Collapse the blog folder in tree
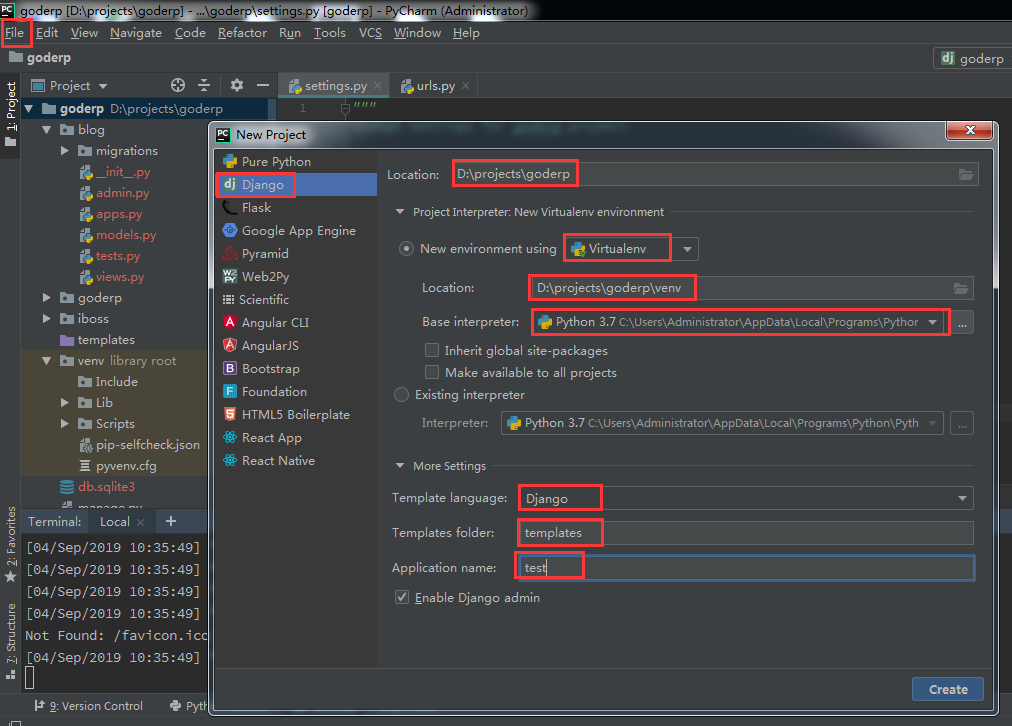 (x=46, y=129)
